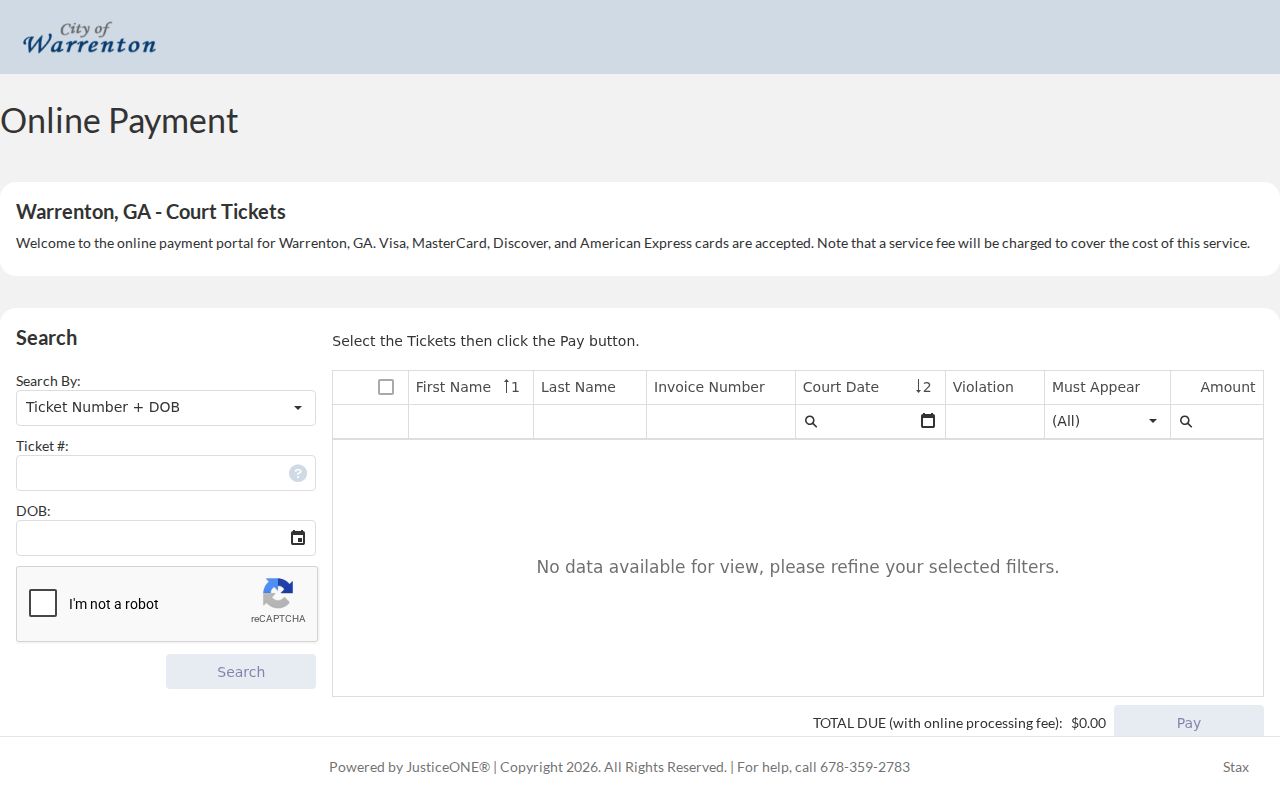Click the Violation filter field

pyautogui.click(x=995, y=421)
